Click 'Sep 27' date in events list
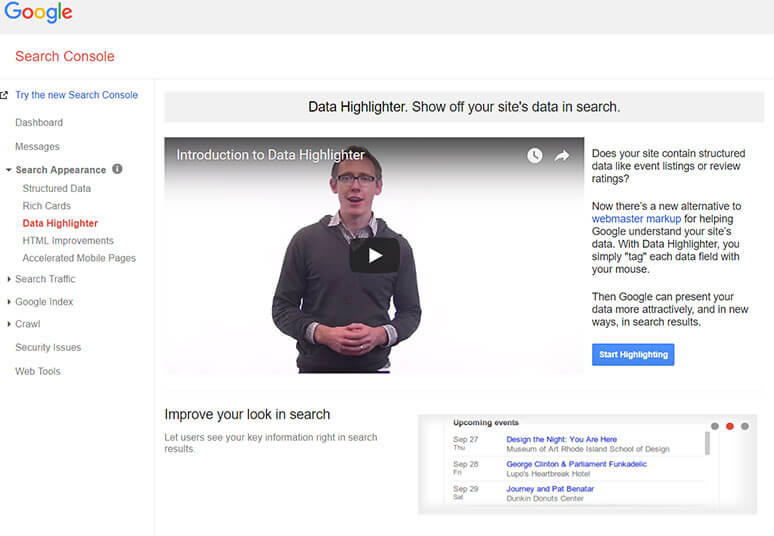 tap(465, 439)
